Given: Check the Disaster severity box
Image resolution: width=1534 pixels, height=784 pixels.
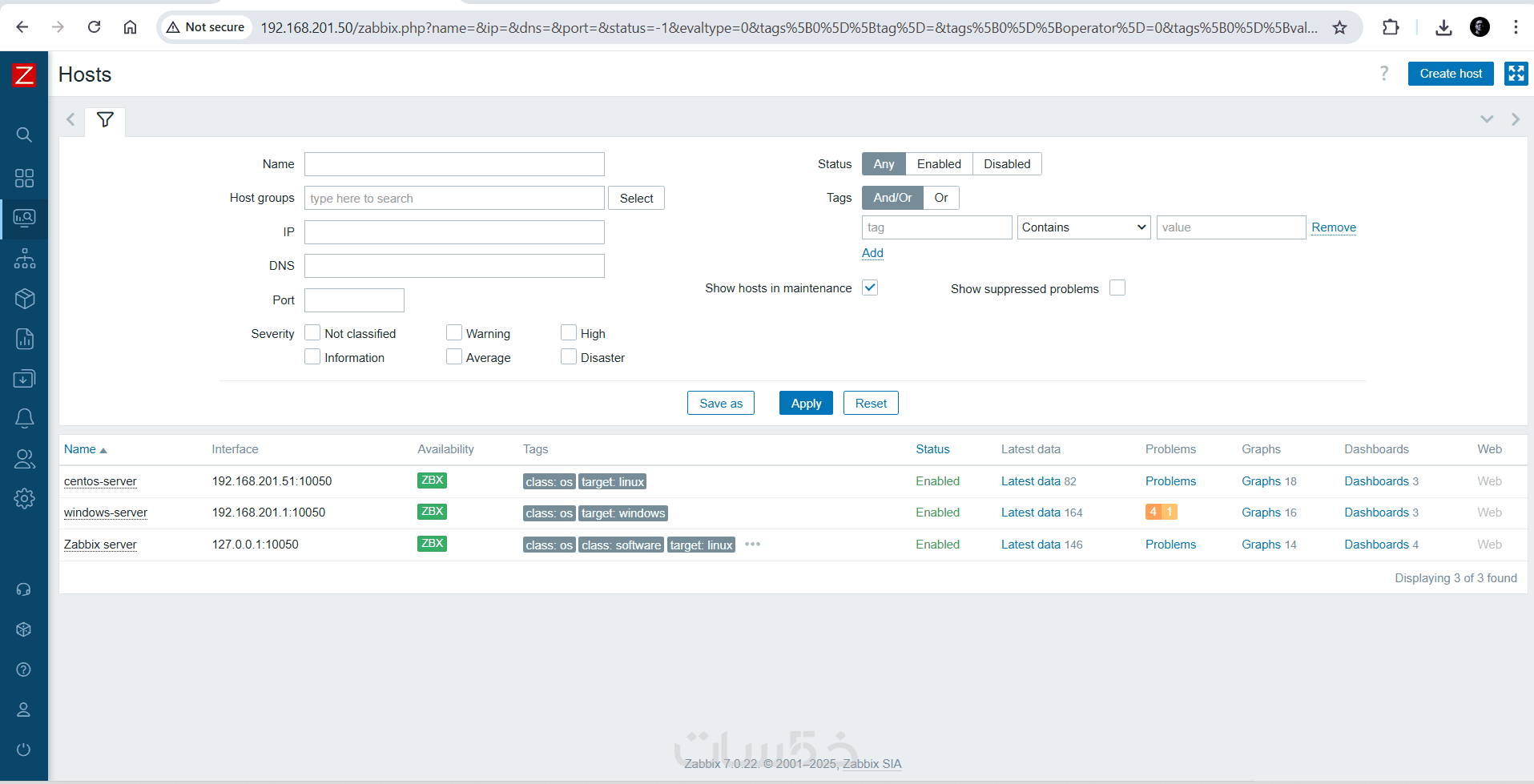Looking at the screenshot, I should click(x=569, y=356).
